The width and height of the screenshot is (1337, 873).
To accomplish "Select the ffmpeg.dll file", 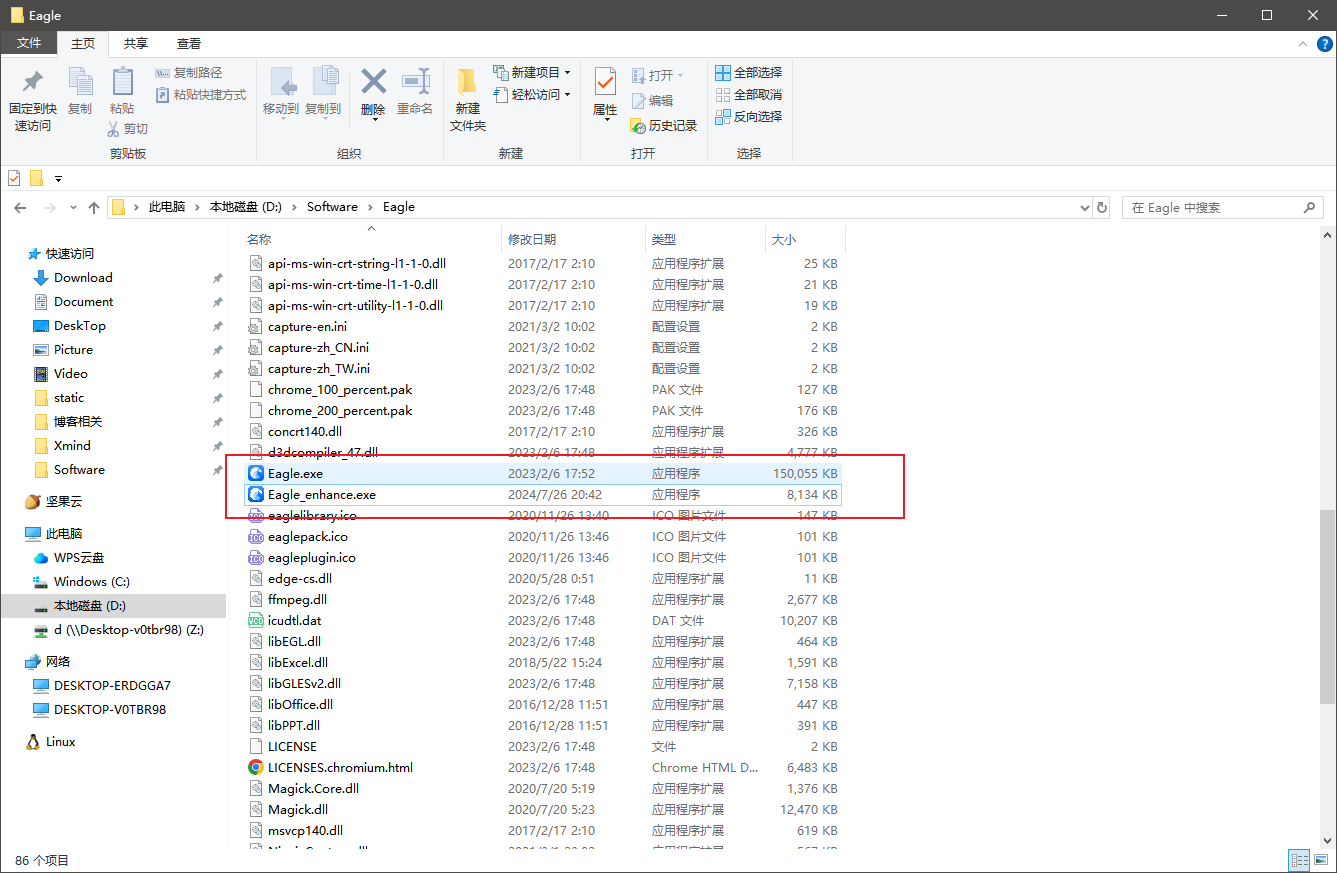I will point(542,599).
